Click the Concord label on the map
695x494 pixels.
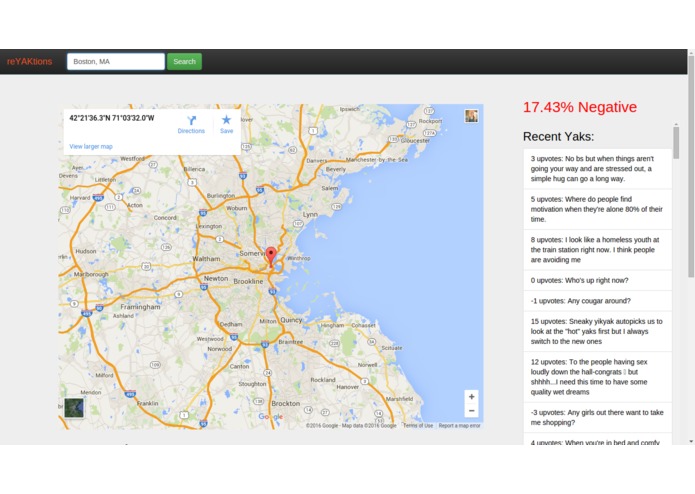[x=165, y=218]
